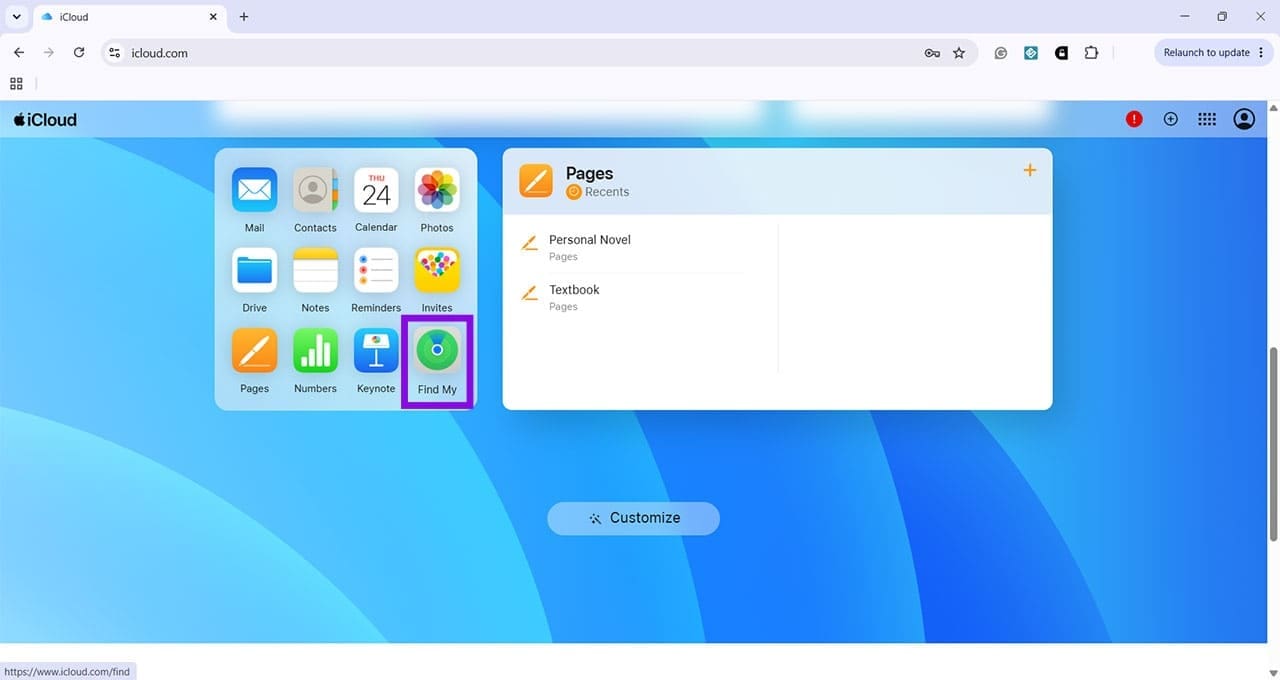The image size is (1280, 680).
Task: Open the Pages app icon in grid
Action: point(254,351)
